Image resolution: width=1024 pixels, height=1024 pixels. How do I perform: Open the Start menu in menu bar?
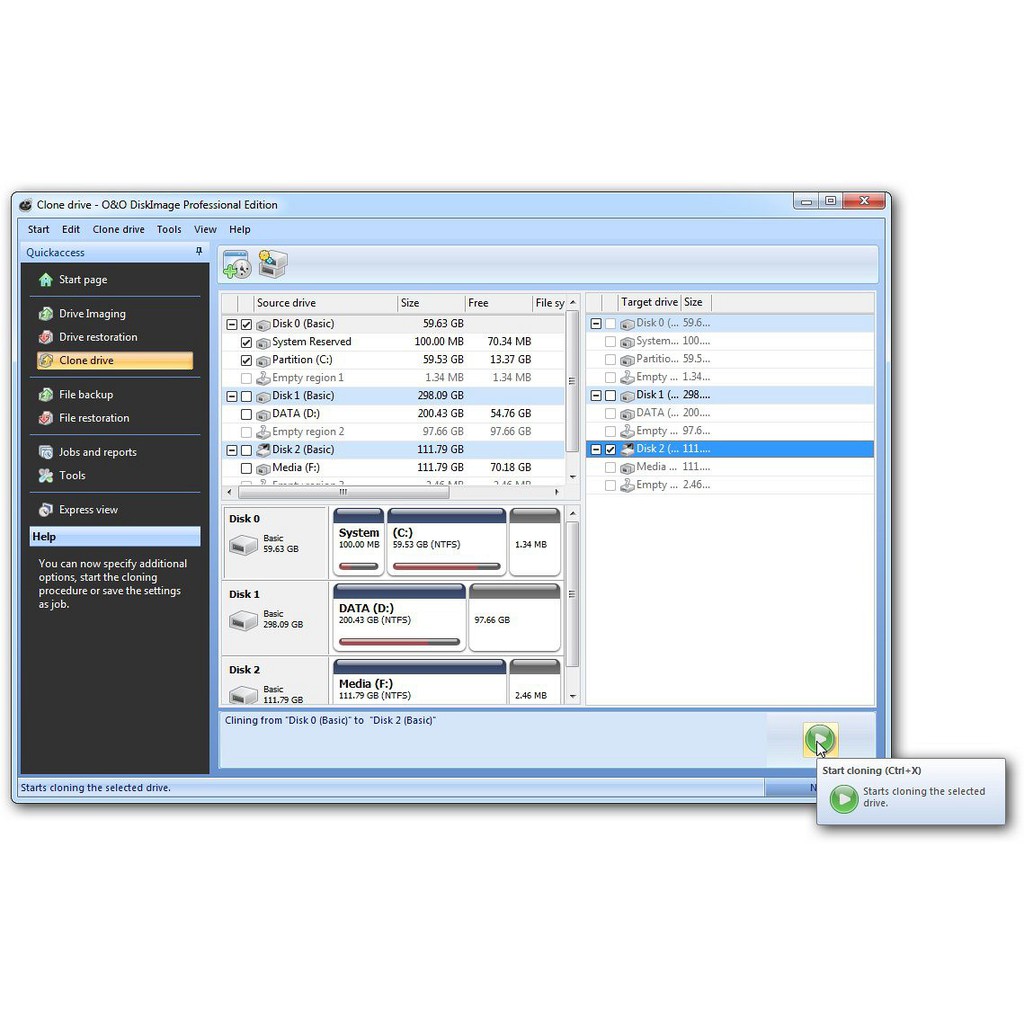[39, 229]
